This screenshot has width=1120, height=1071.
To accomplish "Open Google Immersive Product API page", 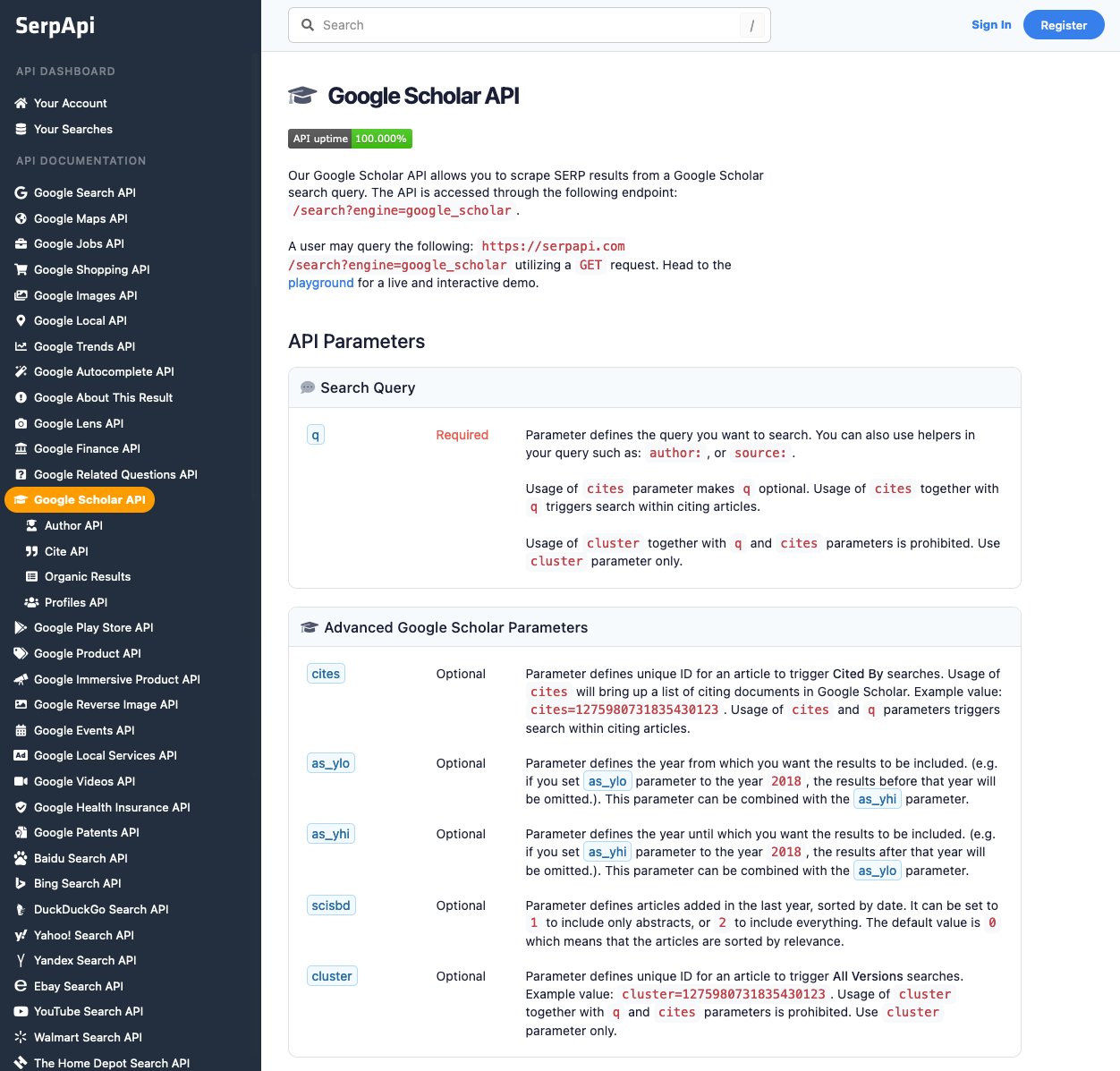I will click(x=116, y=679).
